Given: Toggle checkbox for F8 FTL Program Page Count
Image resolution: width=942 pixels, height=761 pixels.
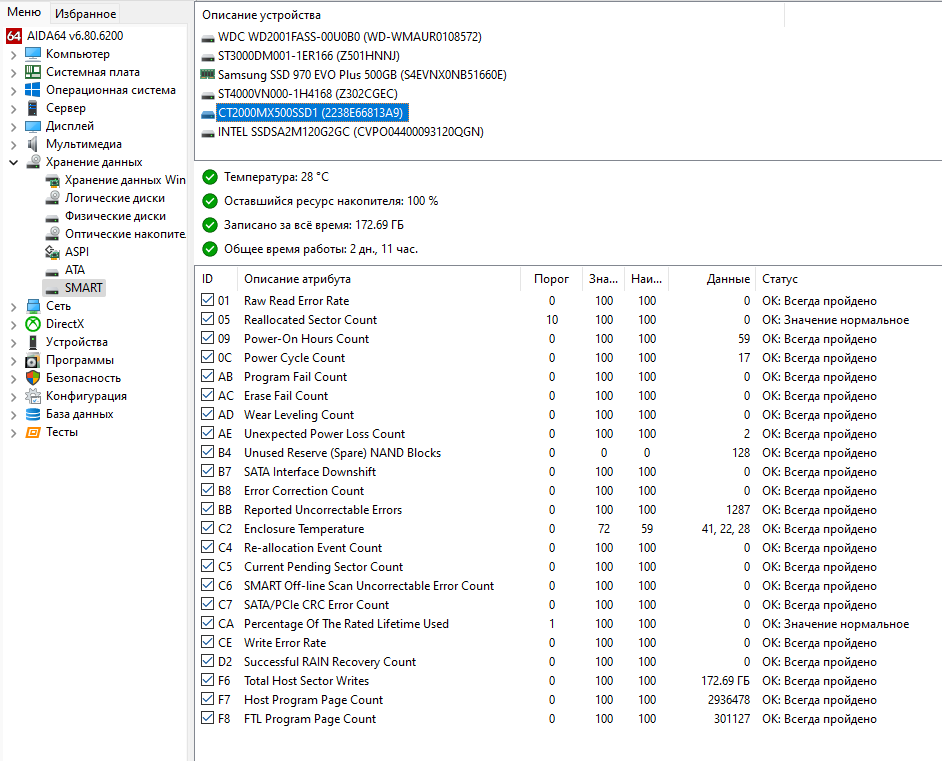Looking at the screenshot, I should point(207,718).
